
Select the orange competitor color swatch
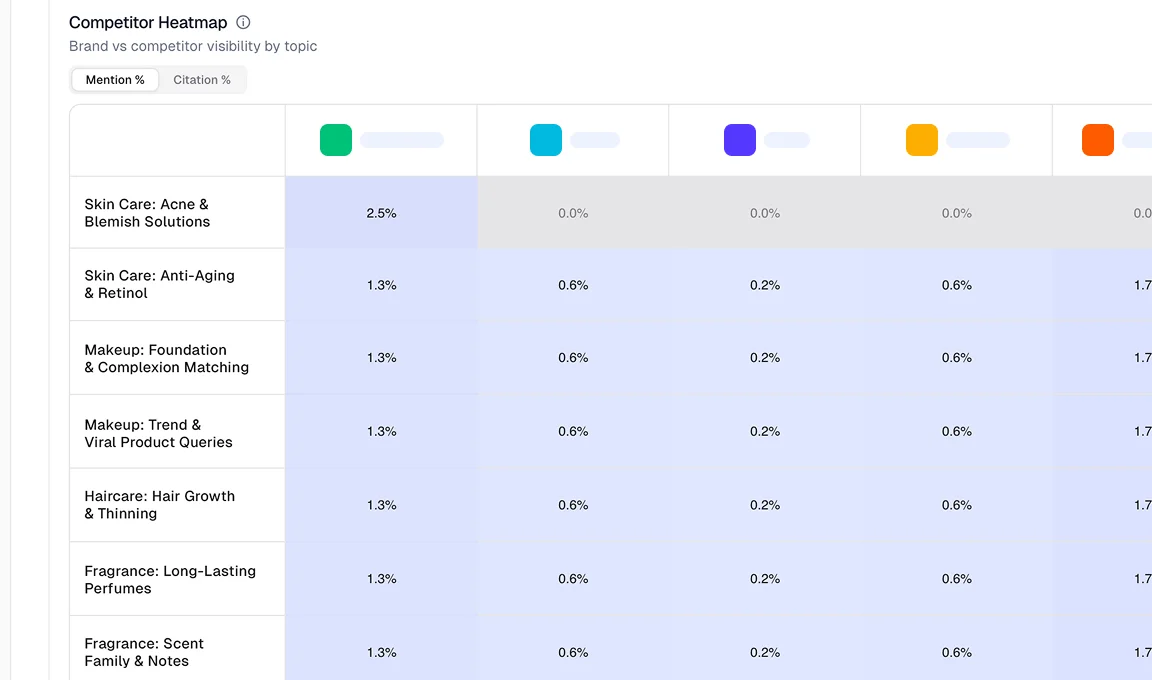click(x=1097, y=140)
